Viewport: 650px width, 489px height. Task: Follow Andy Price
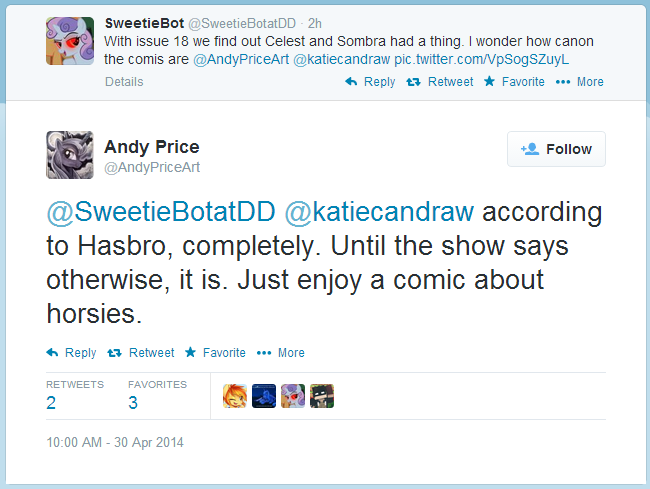(x=556, y=149)
